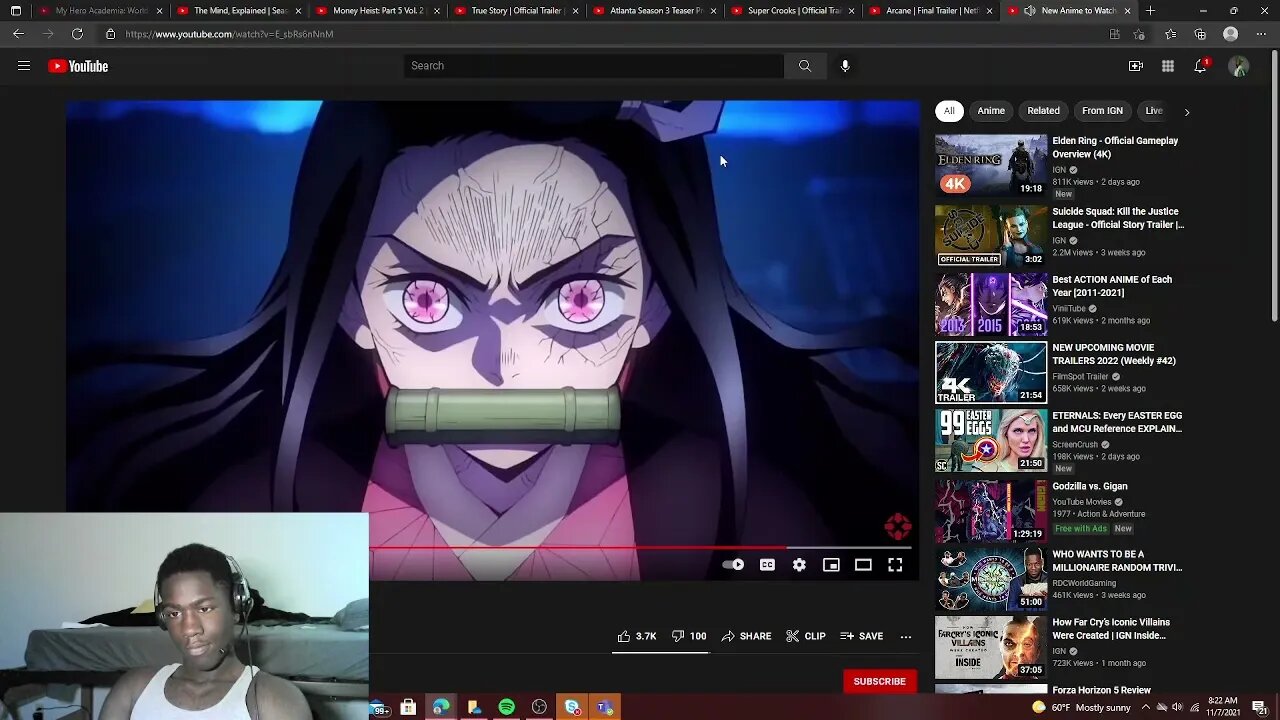The height and width of the screenshot is (720, 1280).
Task: Open more actions (three dots) under video
Action: pyautogui.click(x=906, y=636)
